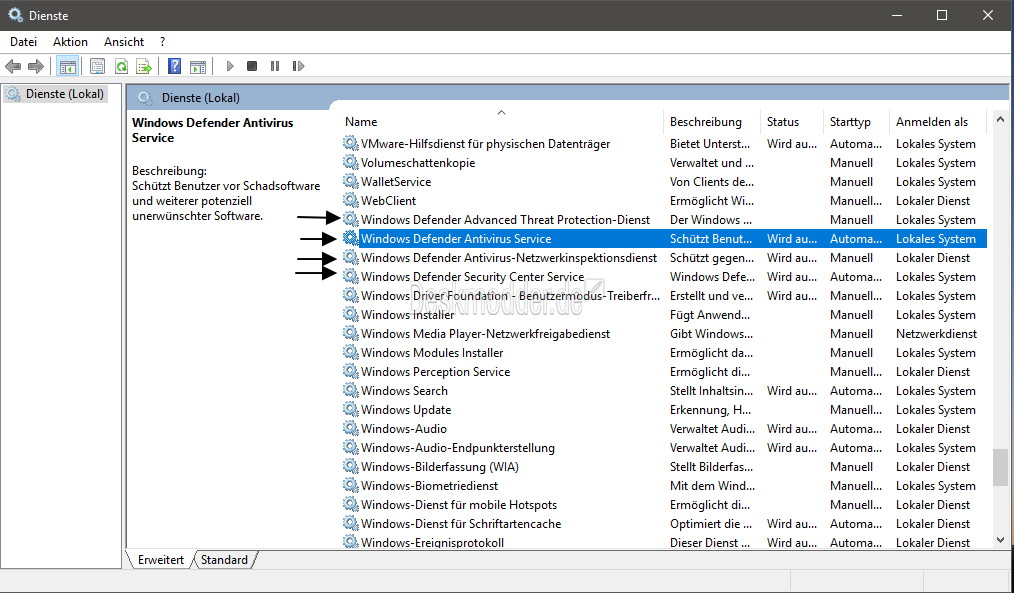Click the vertical scrollbar thumb
This screenshot has height=593, width=1014.
(x=1000, y=467)
